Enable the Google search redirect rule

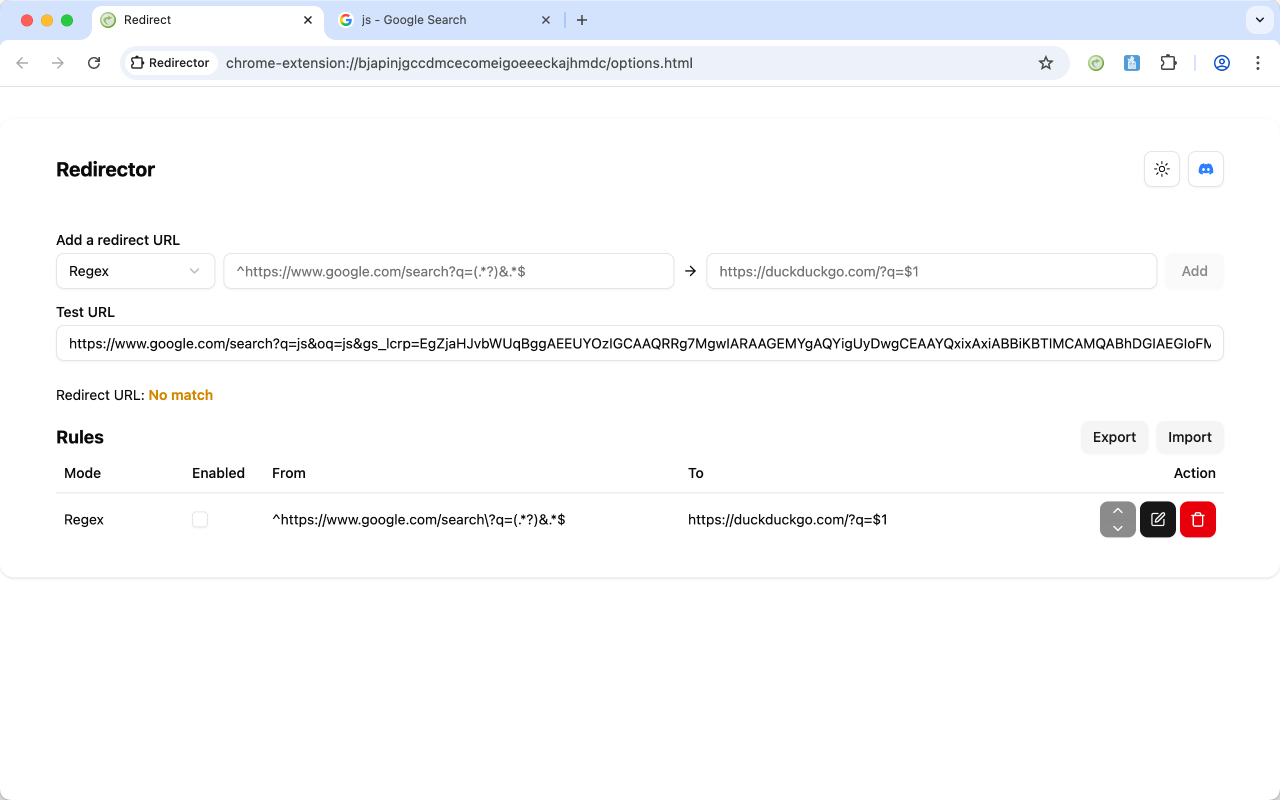coord(200,519)
